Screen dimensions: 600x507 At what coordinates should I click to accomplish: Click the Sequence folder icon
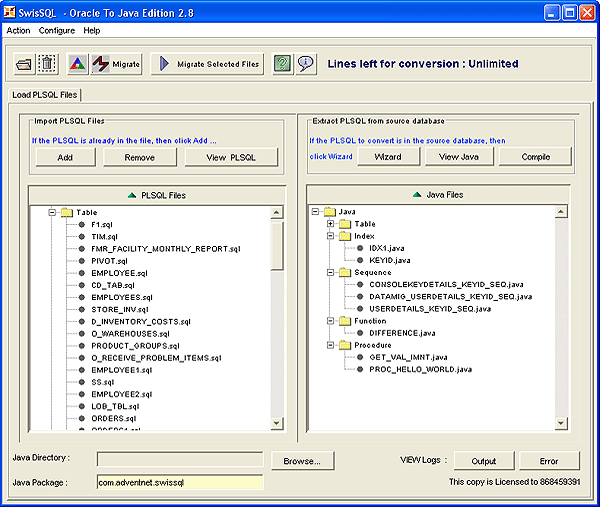coord(344,272)
